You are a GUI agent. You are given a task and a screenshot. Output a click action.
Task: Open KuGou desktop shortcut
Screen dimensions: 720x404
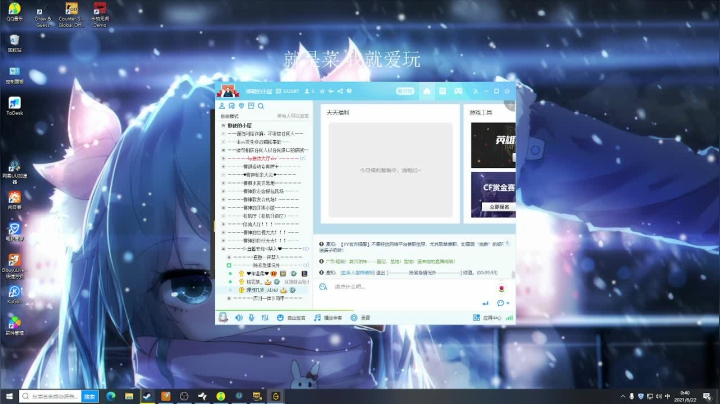[15, 295]
